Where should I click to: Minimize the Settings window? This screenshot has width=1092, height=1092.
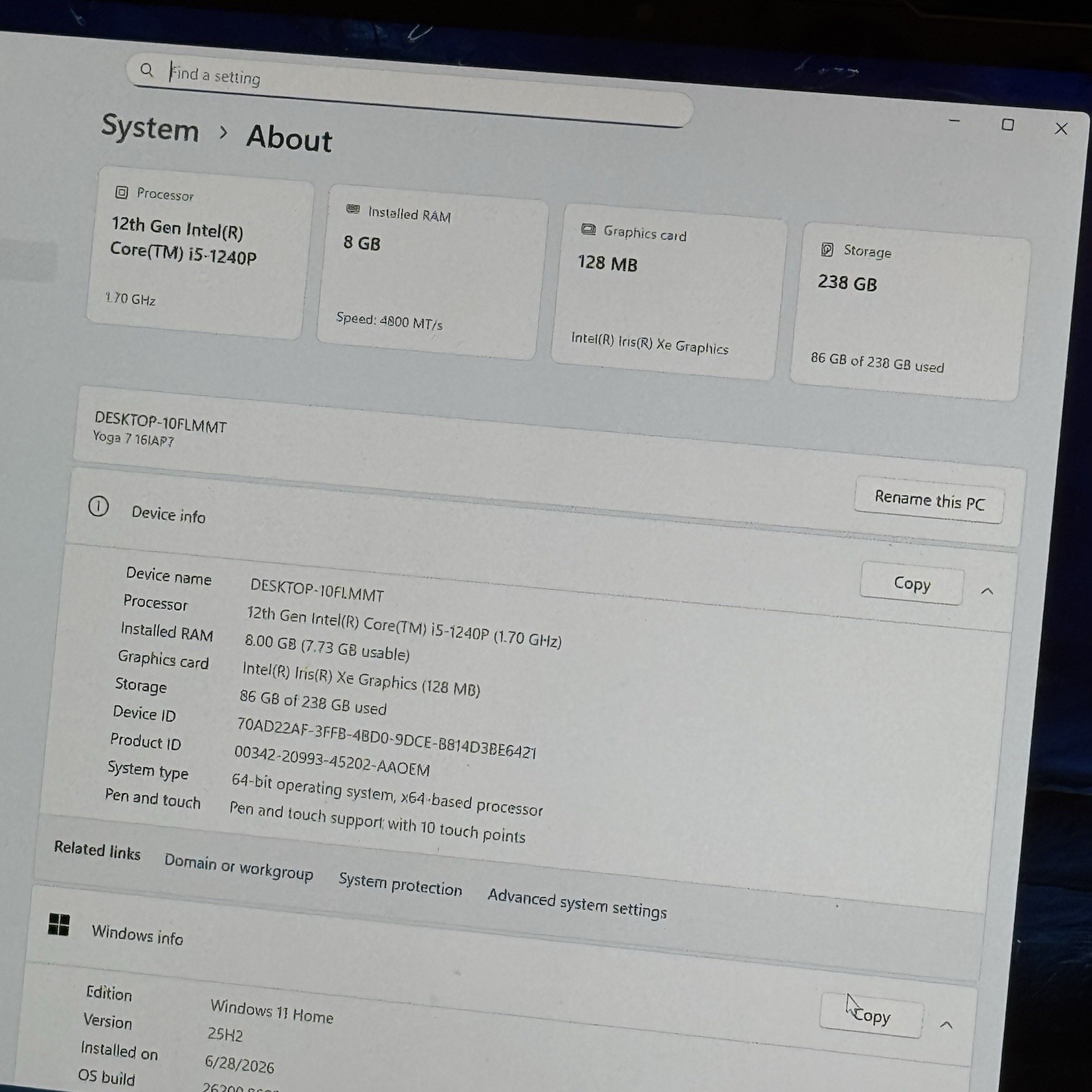(x=954, y=121)
